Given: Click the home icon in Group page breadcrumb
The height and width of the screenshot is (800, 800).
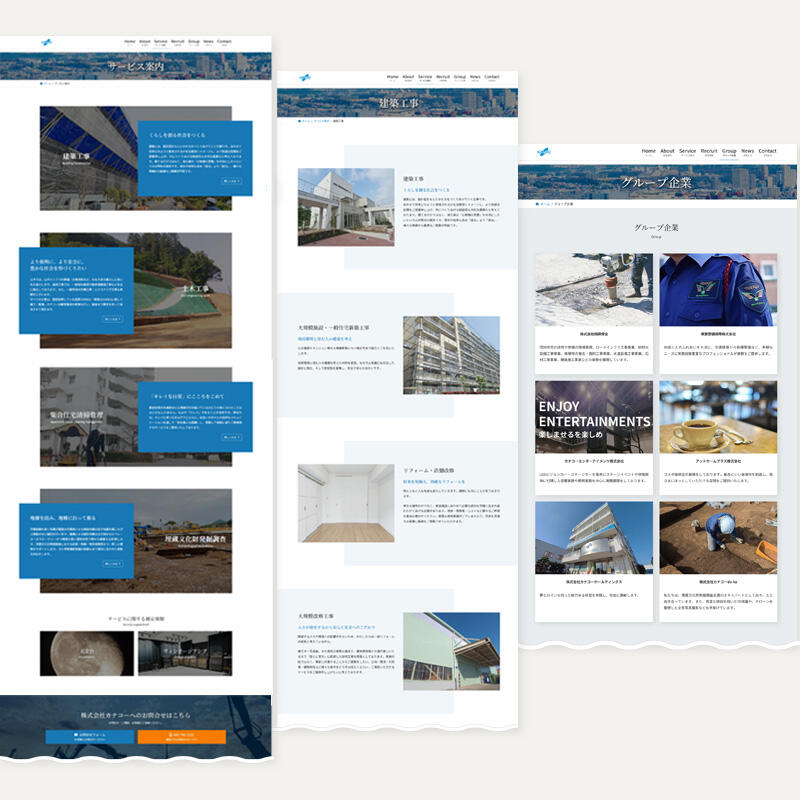Looking at the screenshot, I should click(x=537, y=204).
